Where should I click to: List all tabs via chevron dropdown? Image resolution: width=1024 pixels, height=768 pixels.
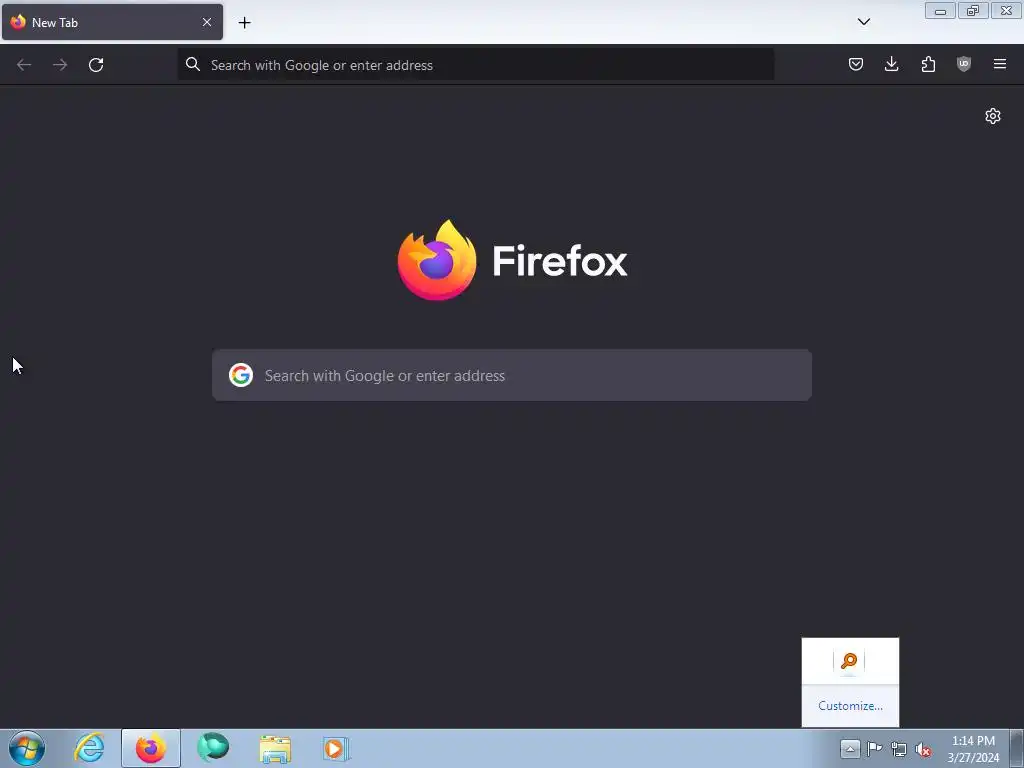coord(863,22)
